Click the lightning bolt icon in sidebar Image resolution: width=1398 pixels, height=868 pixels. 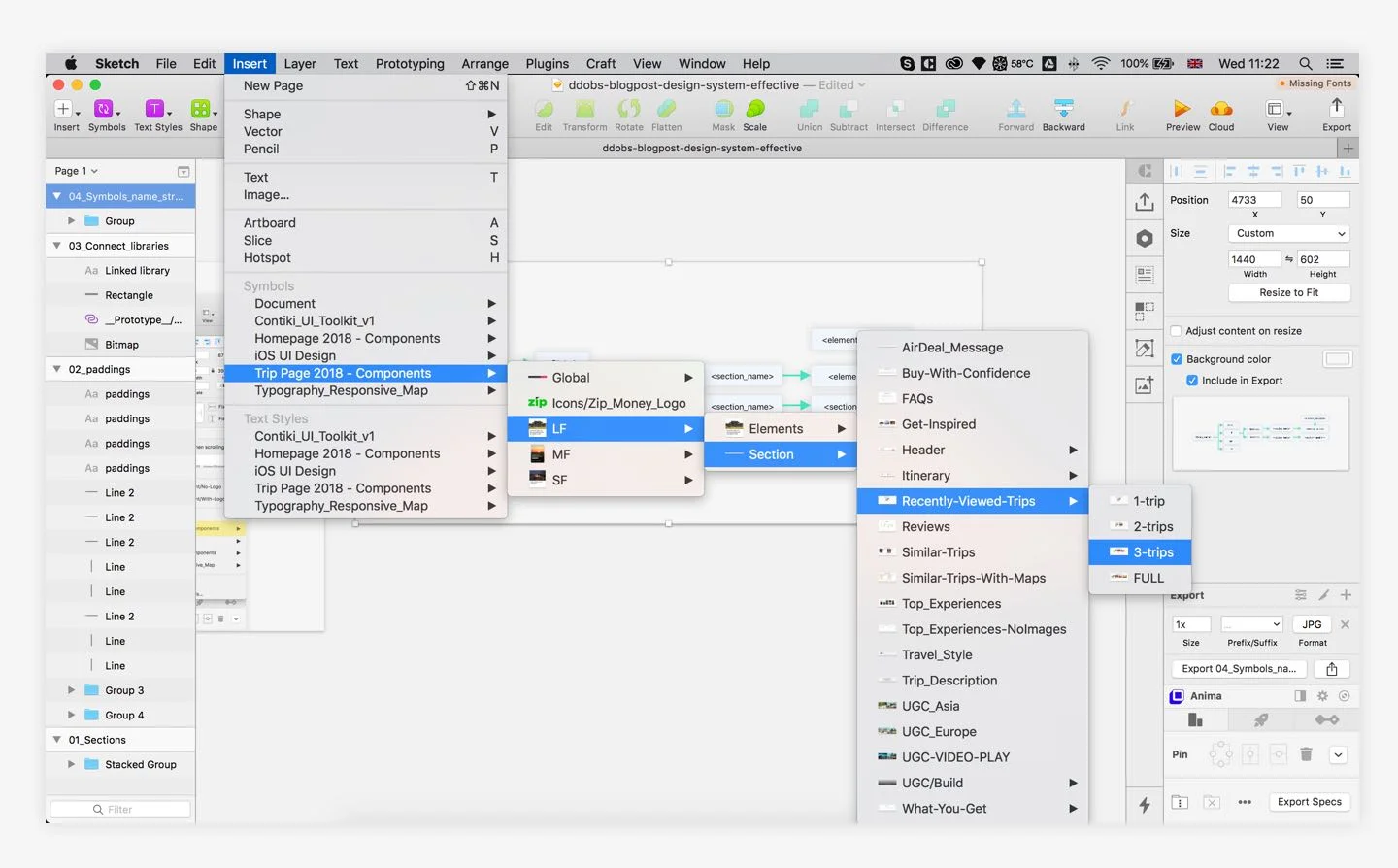click(x=1145, y=804)
